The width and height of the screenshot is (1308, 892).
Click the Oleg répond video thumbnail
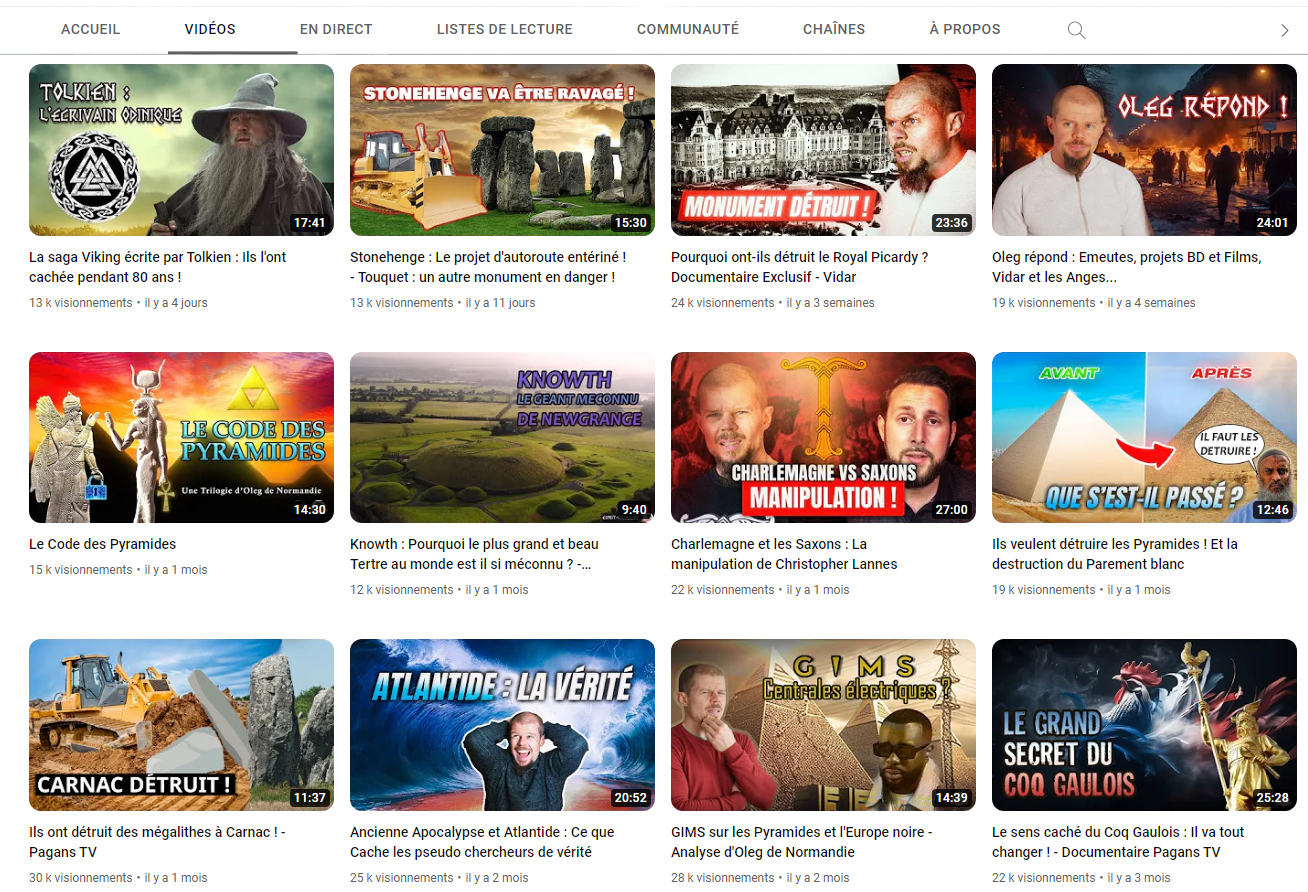coord(1144,150)
